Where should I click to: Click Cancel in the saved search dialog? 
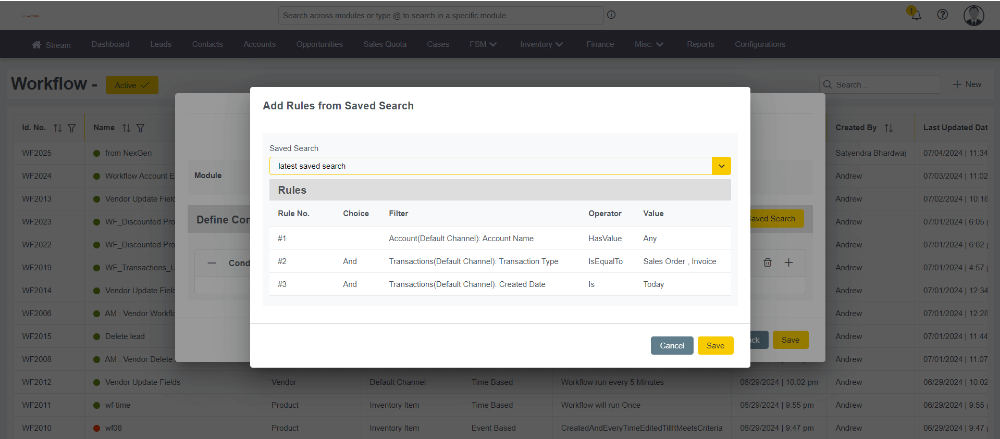pyautogui.click(x=671, y=345)
